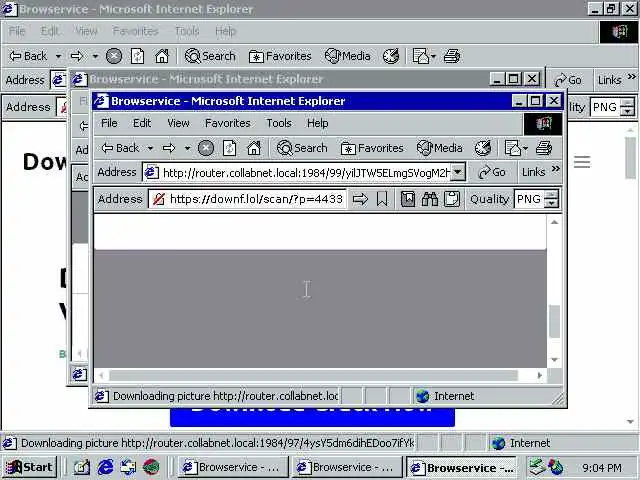Click Go button in rearmost window
Image resolution: width=640 pixels, height=480 pixels.
(568, 80)
